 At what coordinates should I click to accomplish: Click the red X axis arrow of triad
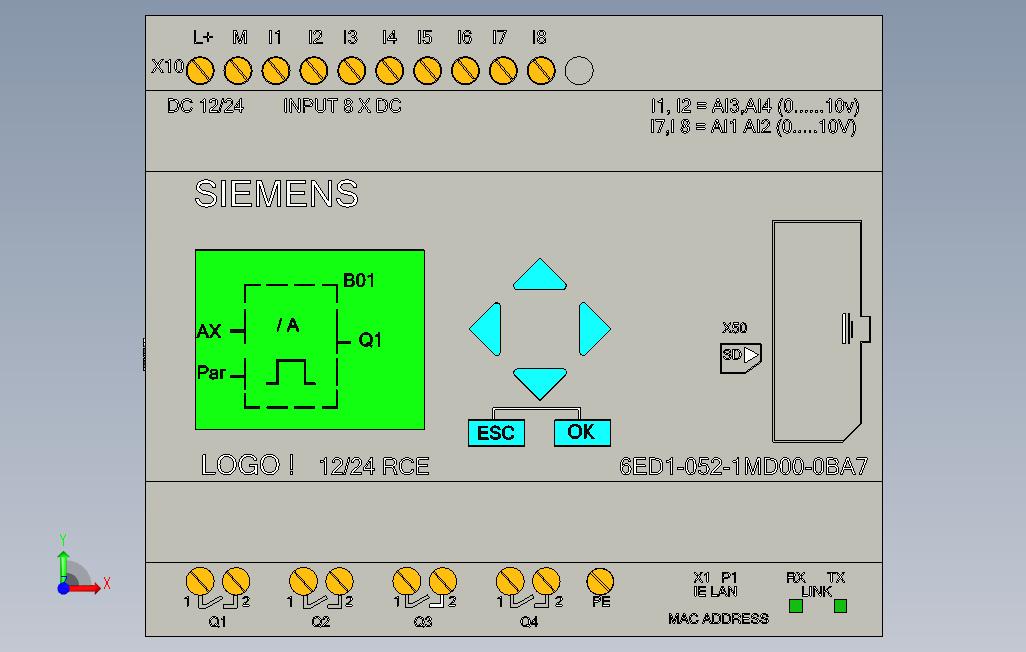pos(85,587)
